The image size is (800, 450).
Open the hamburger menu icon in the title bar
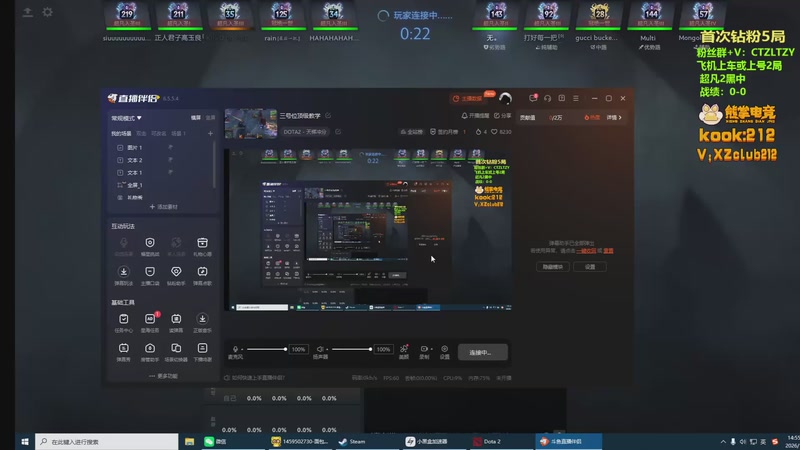[x=576, y=98]
